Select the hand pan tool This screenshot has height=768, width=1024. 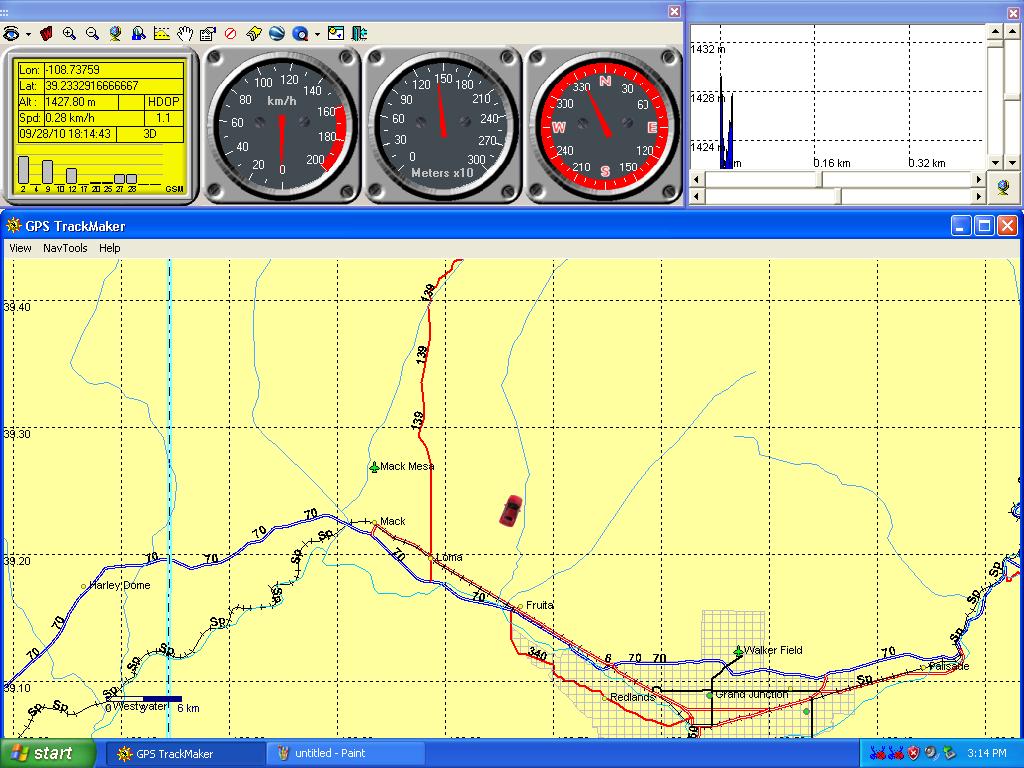[x=185, y=33]
